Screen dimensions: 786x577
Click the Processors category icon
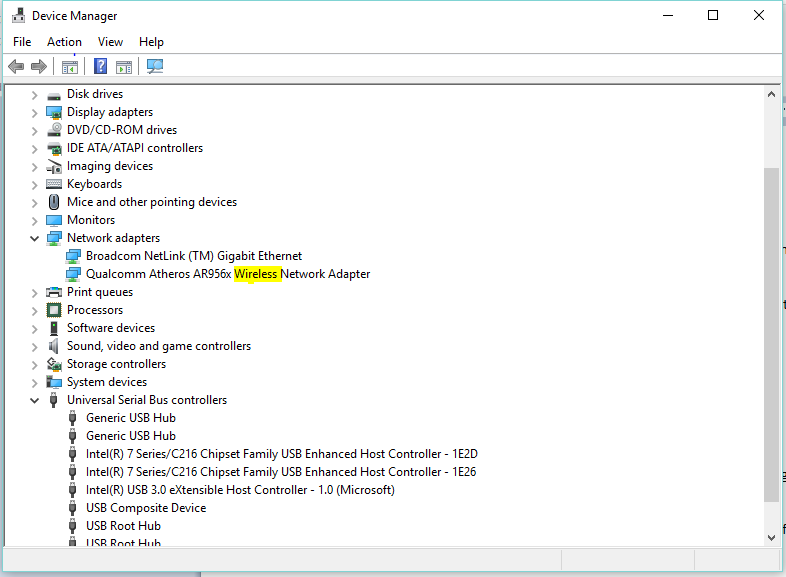tap(54, 310)
